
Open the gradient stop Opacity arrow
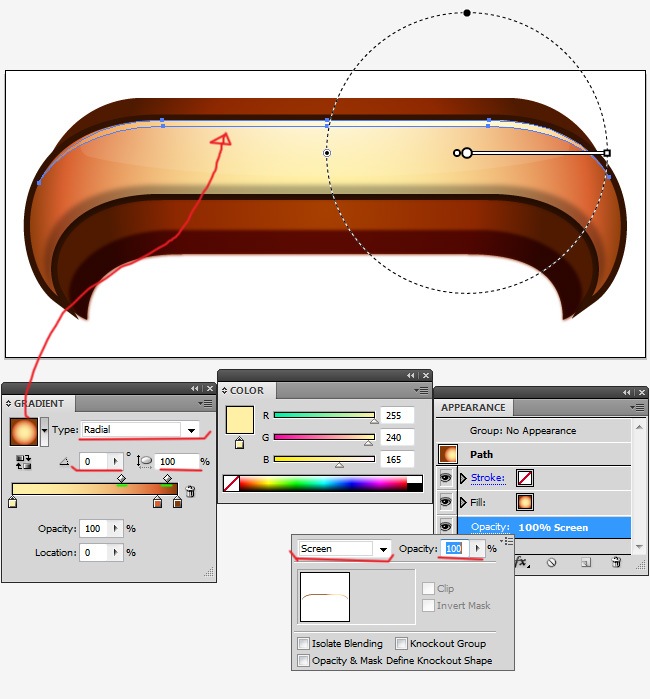point(115,529)
